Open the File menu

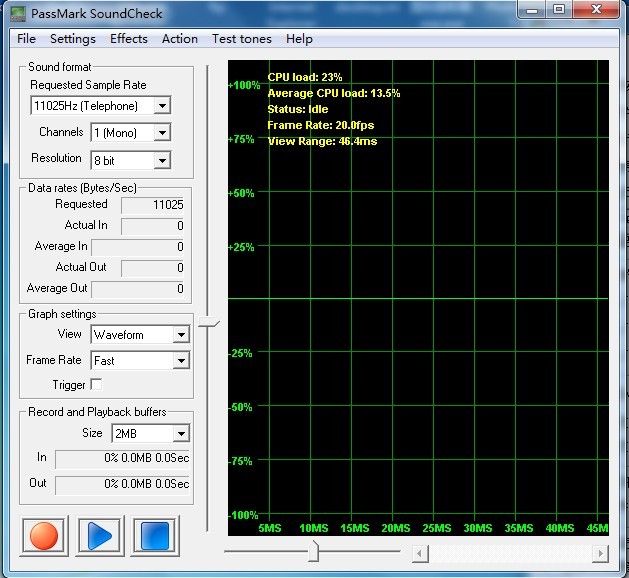click(27, 39)
